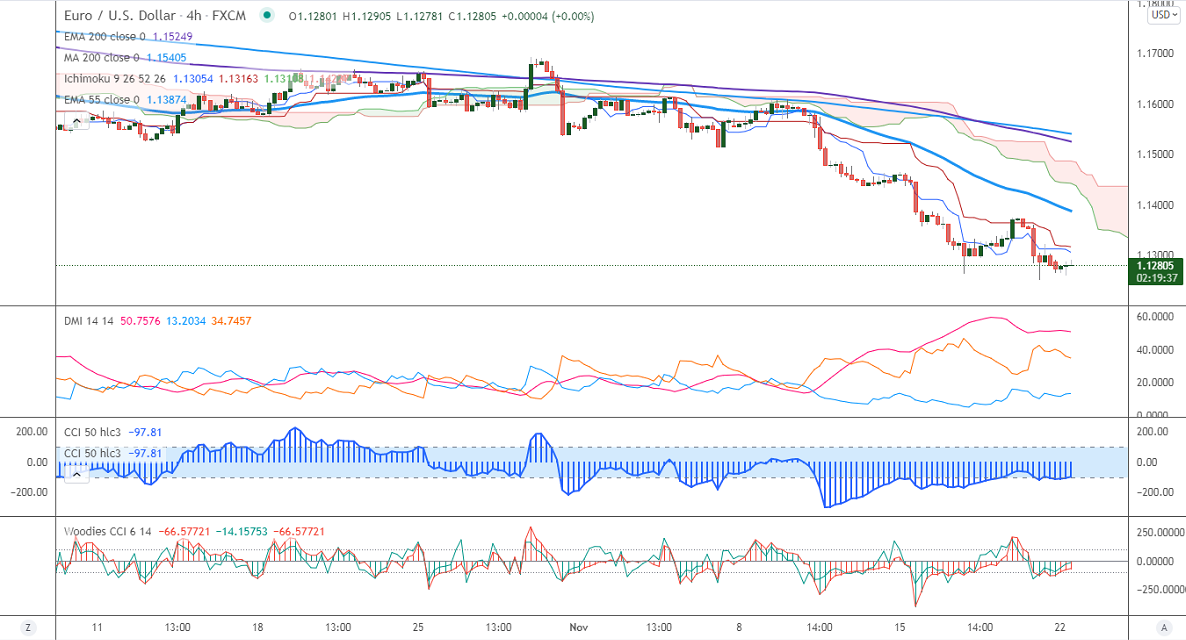Select the EMA 55 close 0 legend
The height and width of the screenshot is (640, 1186).
(x=101, y=100)
